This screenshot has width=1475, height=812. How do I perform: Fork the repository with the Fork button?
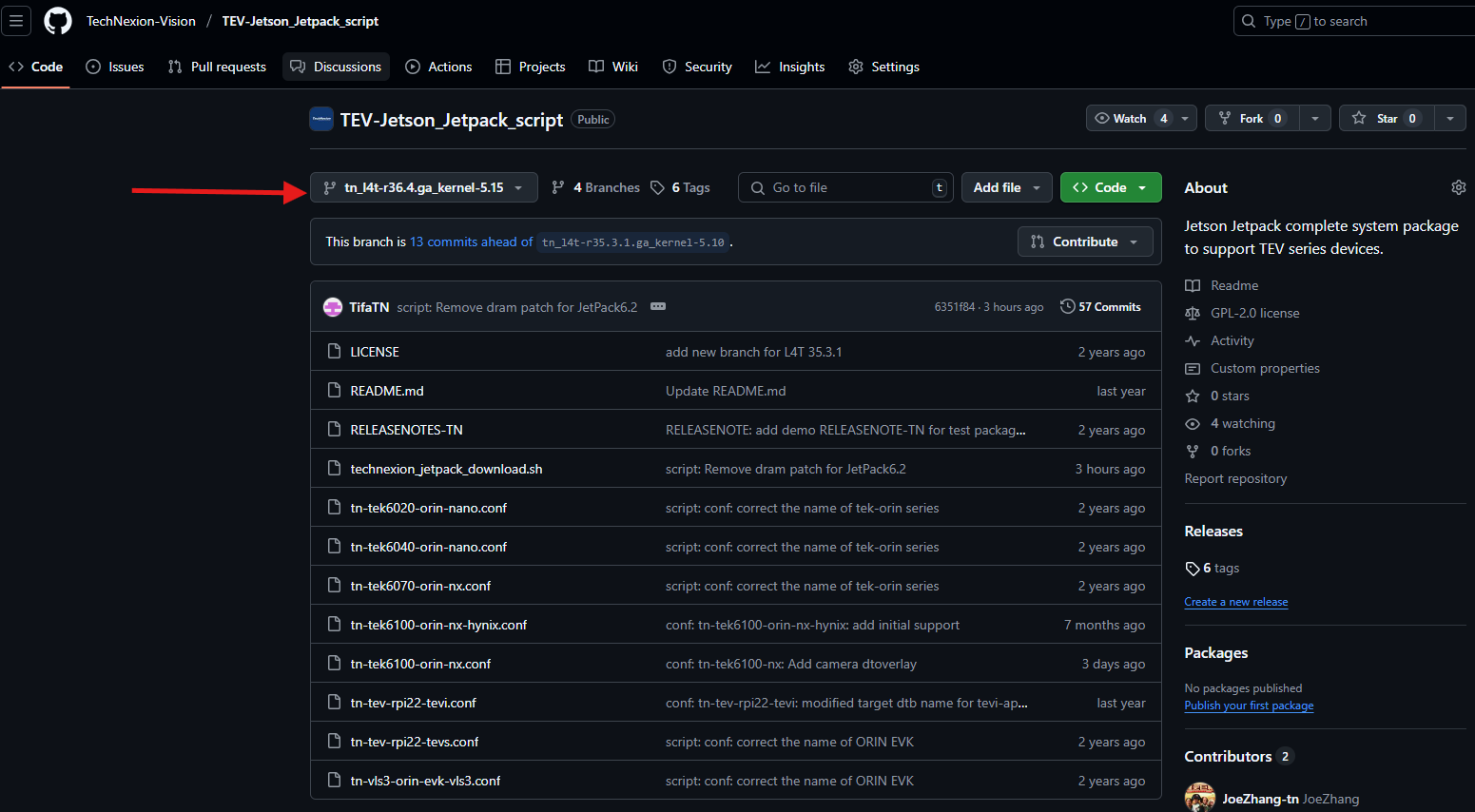(x=1252, y=118)
